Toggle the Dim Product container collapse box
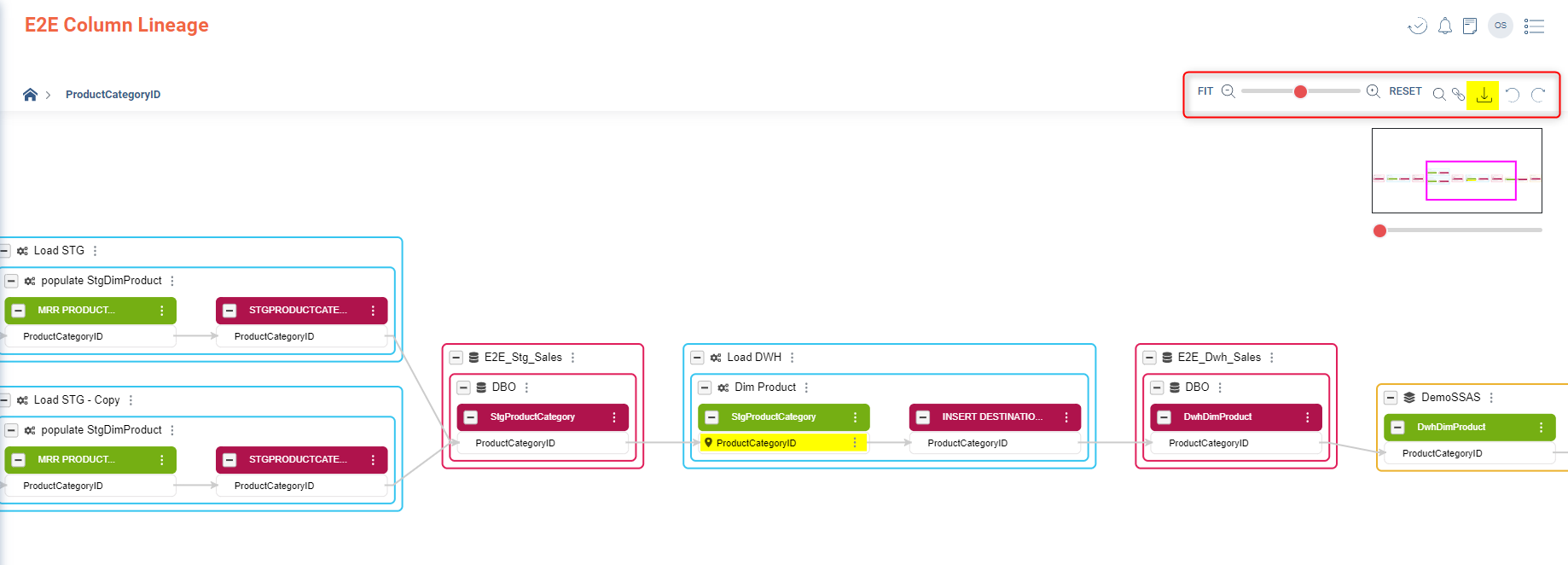 coord(705,387)
